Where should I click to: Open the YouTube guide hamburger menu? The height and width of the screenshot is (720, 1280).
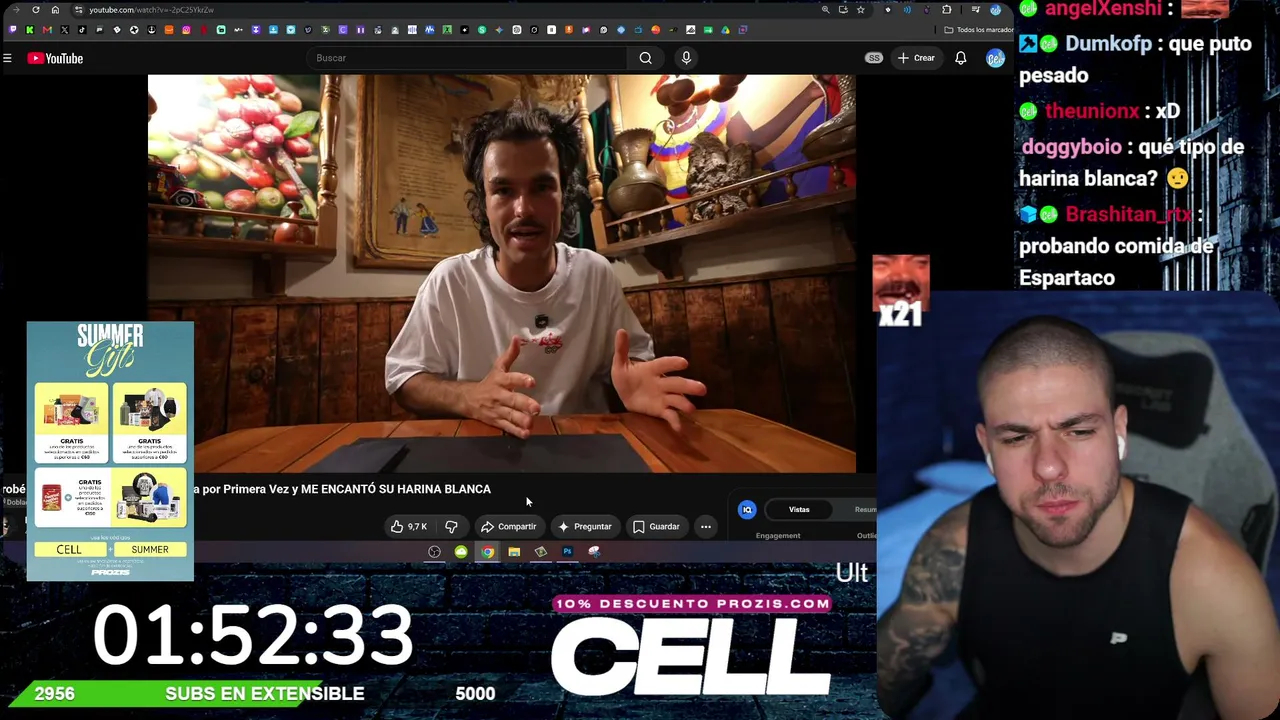[x=7, y=58]
